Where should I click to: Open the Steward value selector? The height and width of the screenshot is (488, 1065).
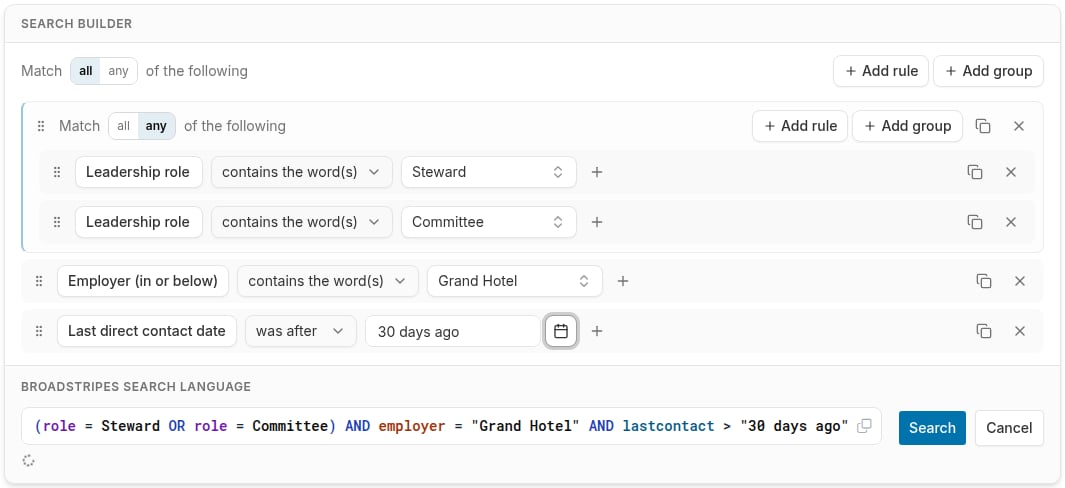tap(489, 172)
